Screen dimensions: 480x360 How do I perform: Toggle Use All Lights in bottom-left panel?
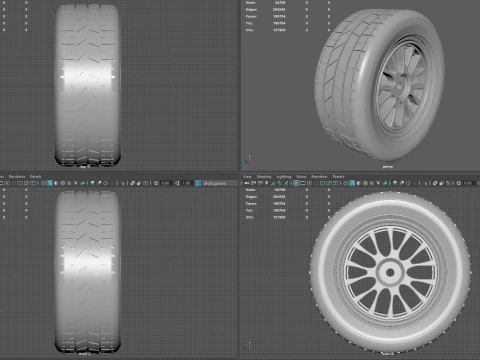point(76,183)
